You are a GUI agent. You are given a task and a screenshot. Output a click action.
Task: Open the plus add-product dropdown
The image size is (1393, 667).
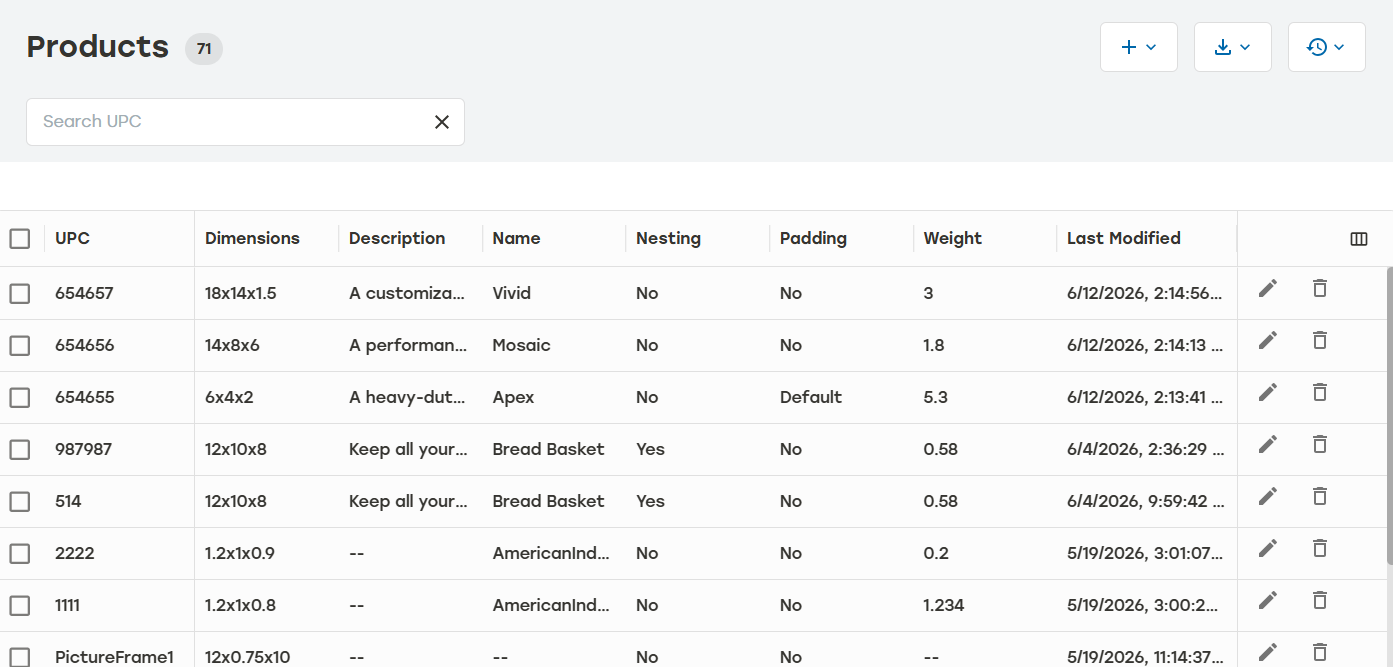click(x=1139, y=47)
